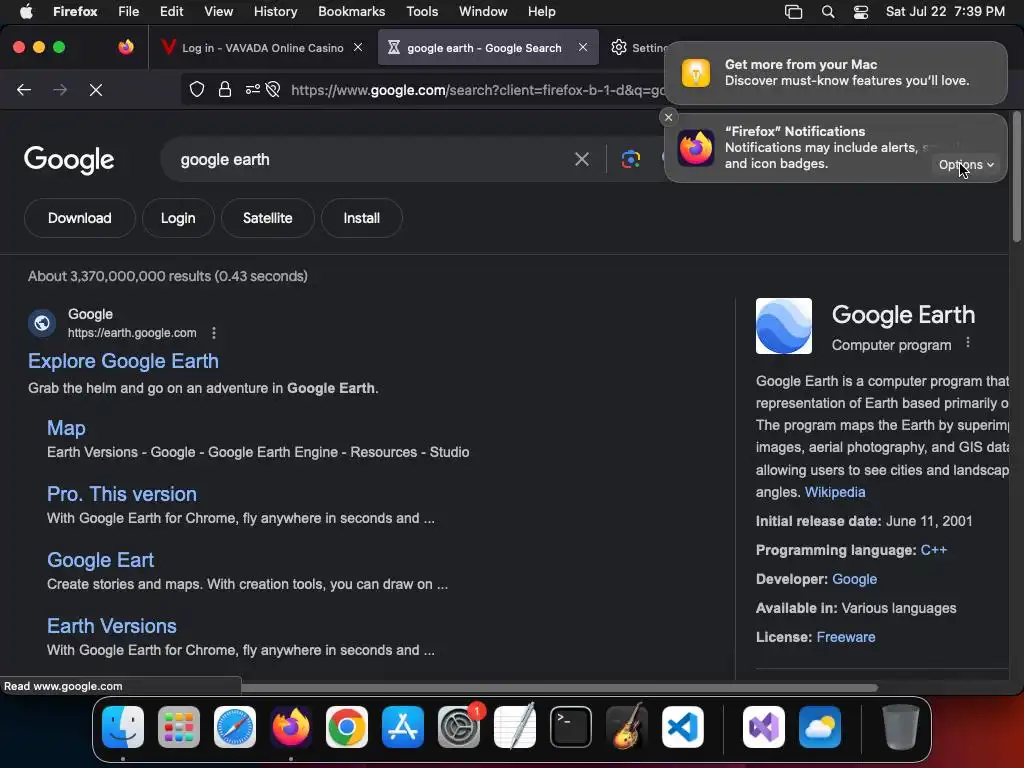Open the Pro. This version sitelink

(x=121, y=494)
